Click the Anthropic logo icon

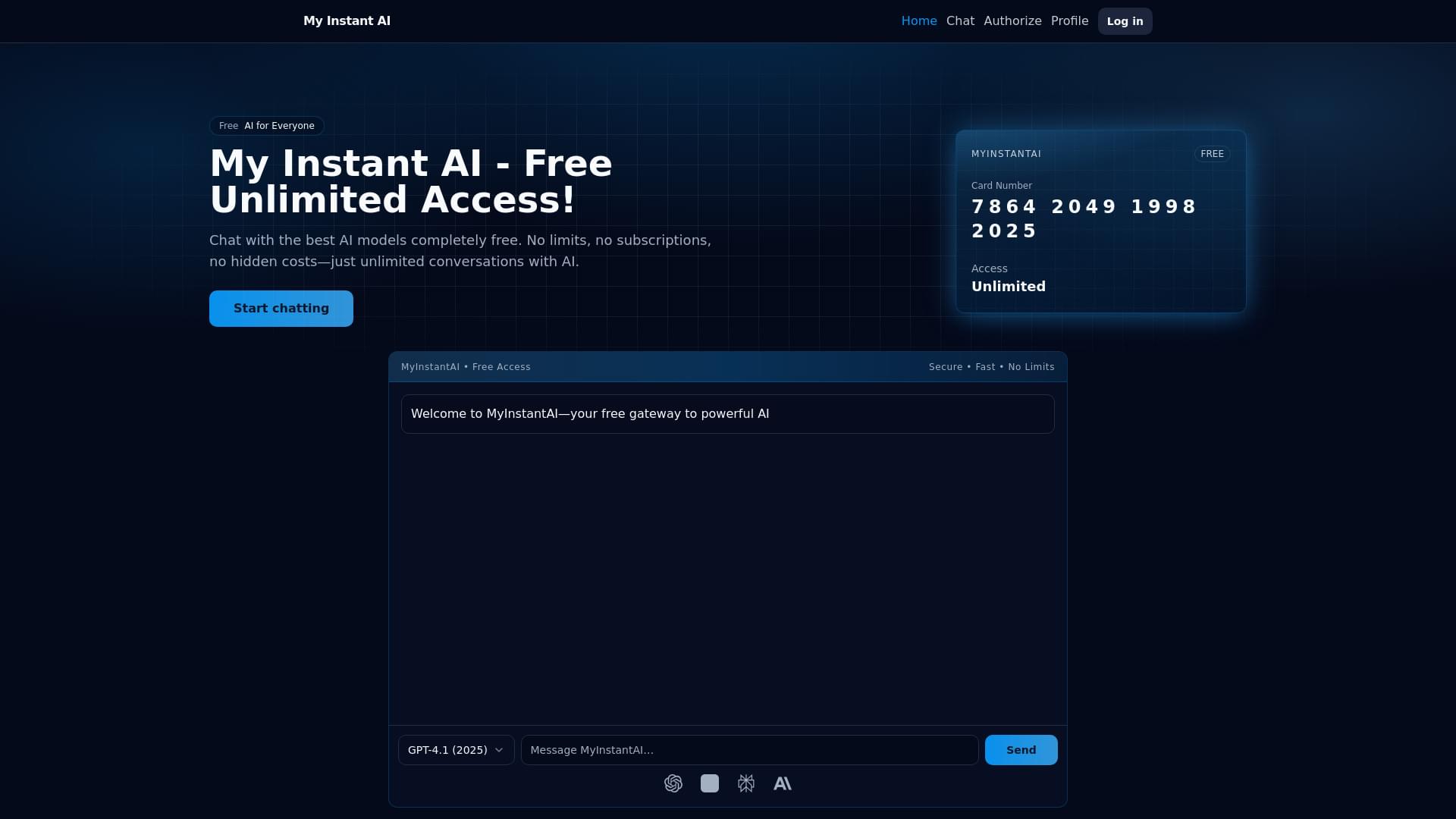782,783
